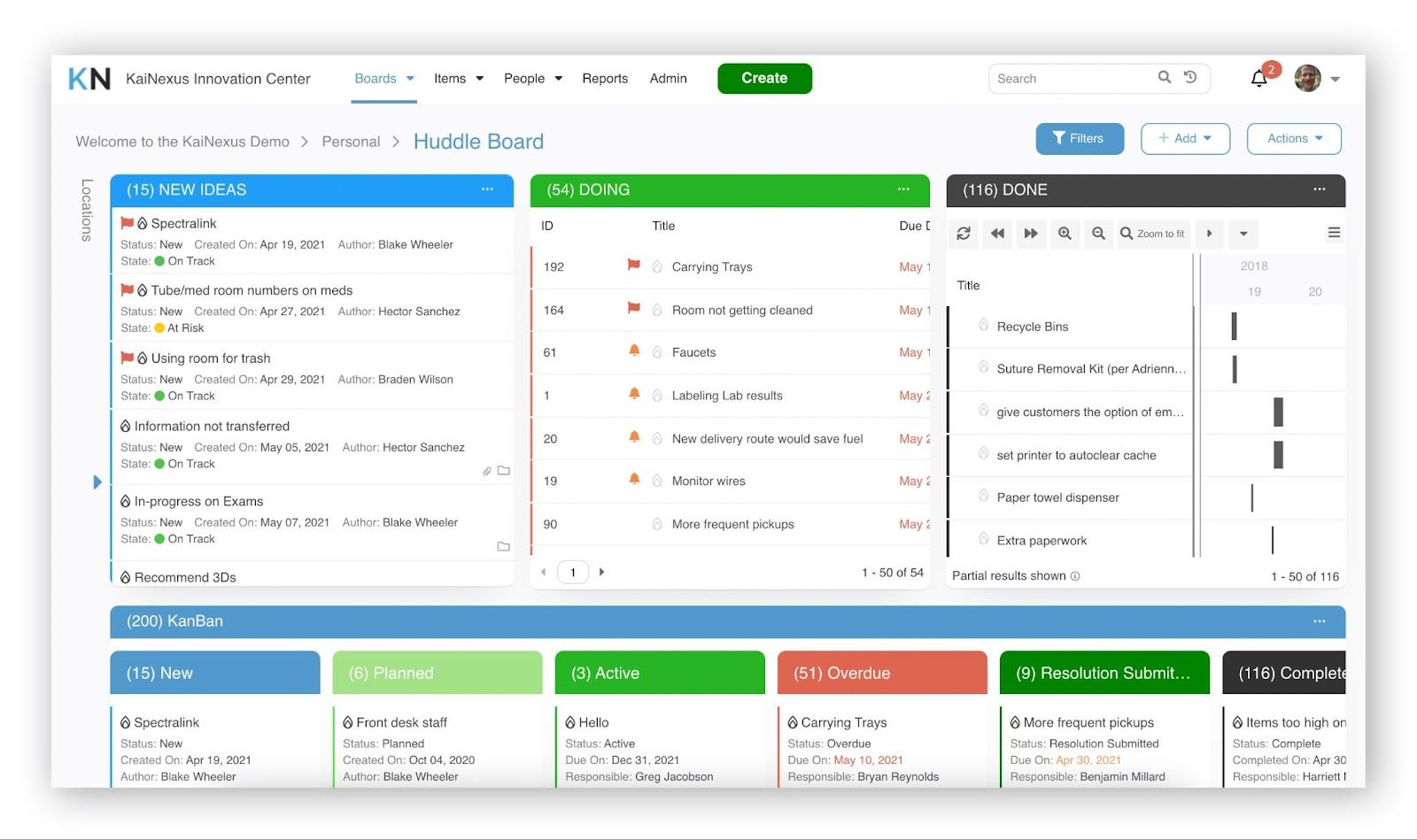Open Using room for trash idea
The height and width of the screenshot is (840, 1417).
pos(211,358)
